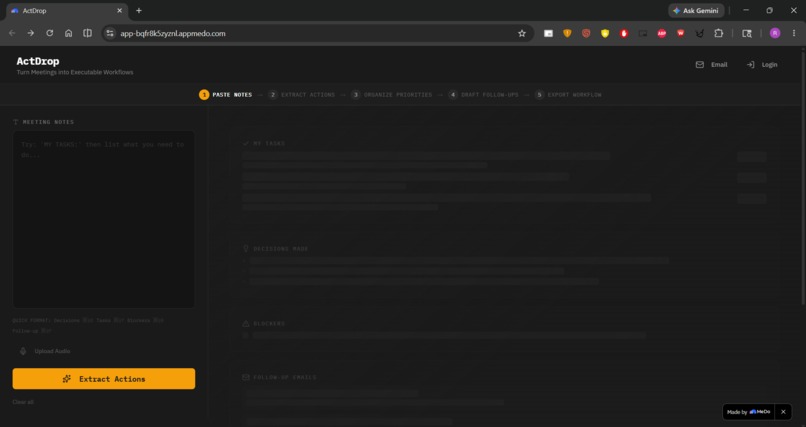This screenshot has height=427, width=806.
Task: Click the page vertical scrollbar
Action: pos(803,177)
